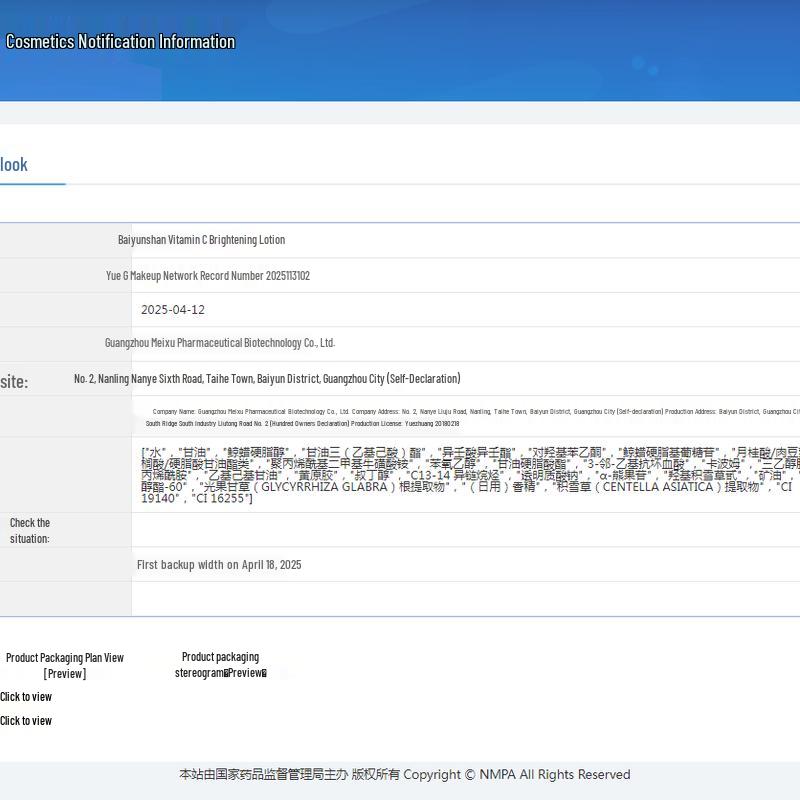Click the 'First backup width on April 18, 2025' text

point(219,565)
